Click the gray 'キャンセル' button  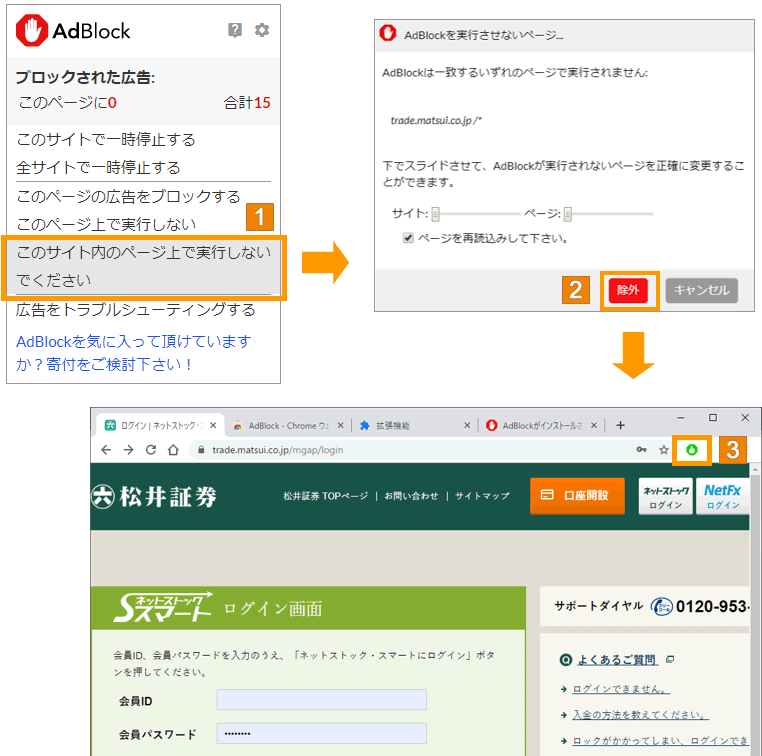click(x=701, y=290)
